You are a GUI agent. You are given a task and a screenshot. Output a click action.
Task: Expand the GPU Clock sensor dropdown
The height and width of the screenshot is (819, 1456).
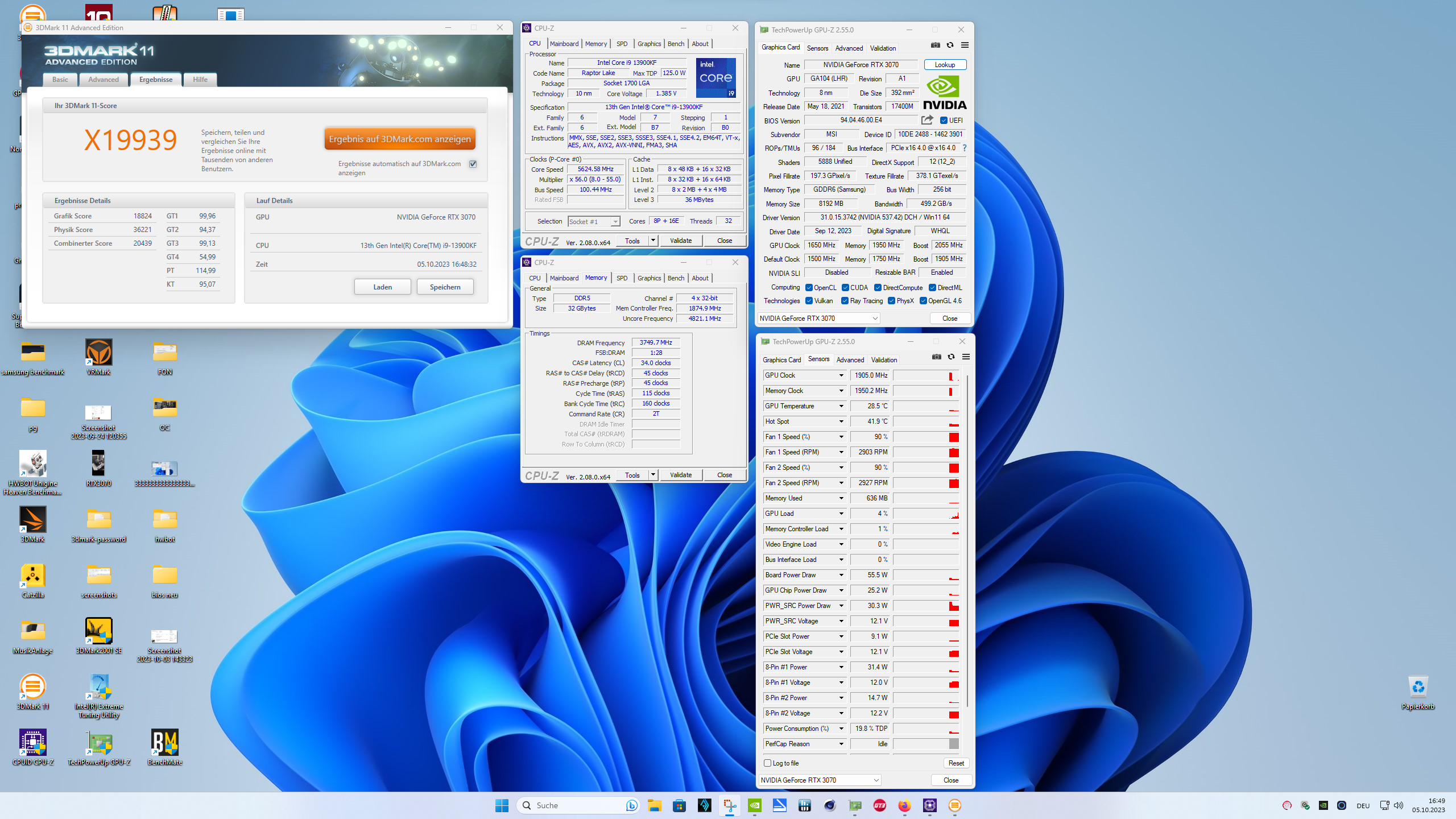click(841, 375)
